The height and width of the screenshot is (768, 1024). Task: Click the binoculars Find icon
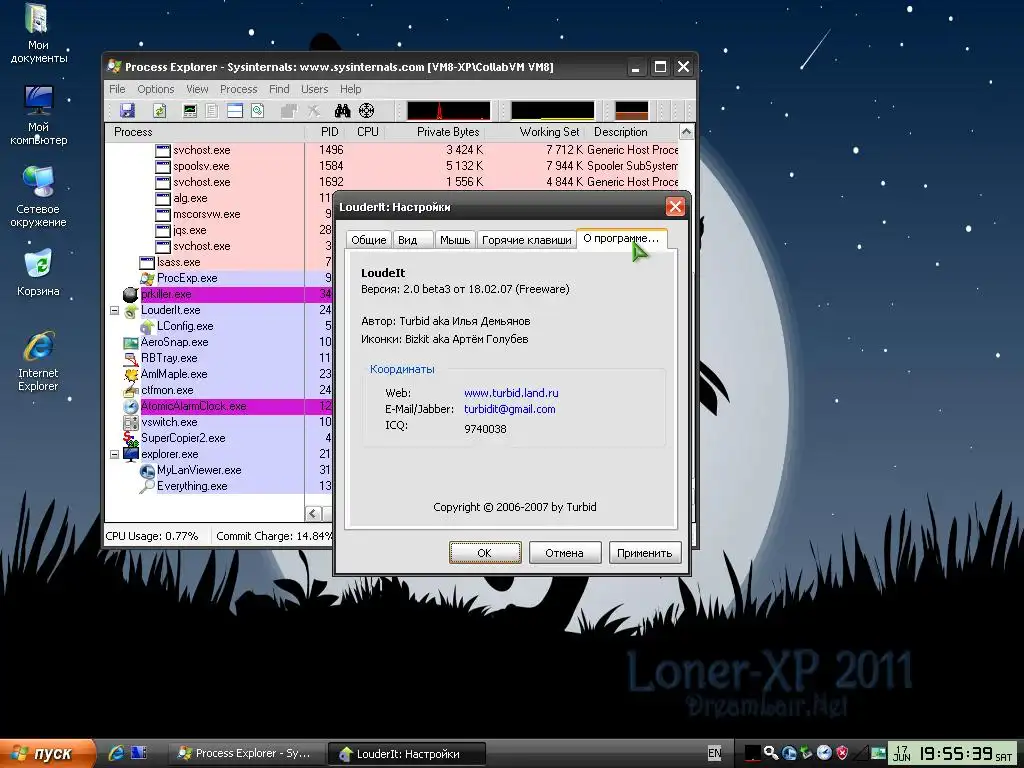click(342, 110)
